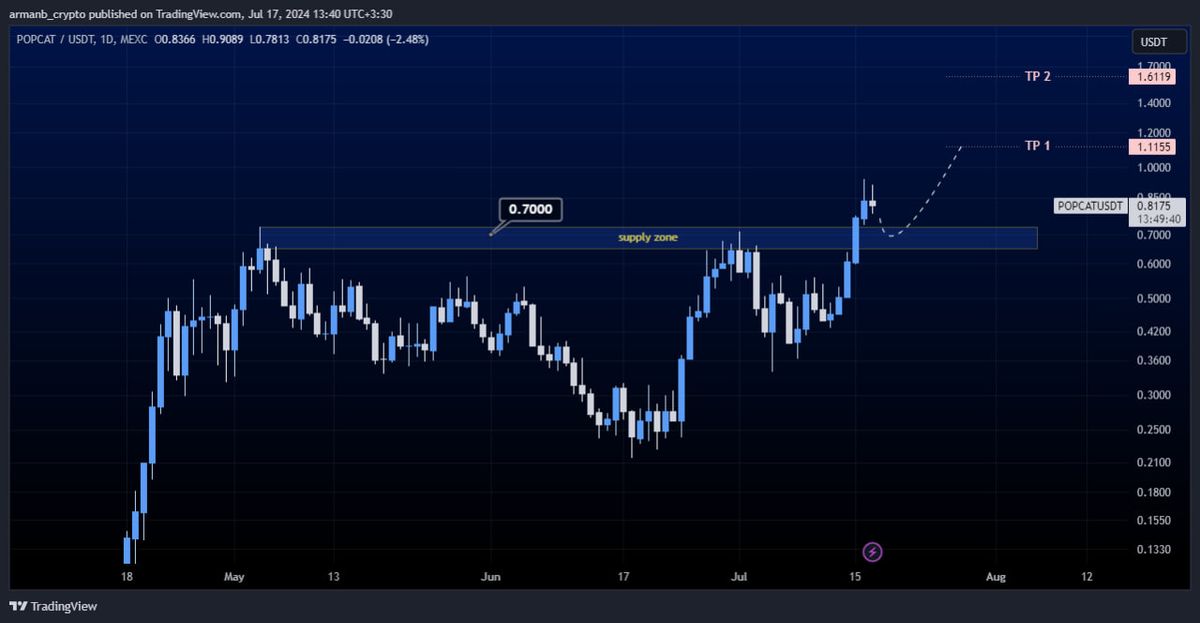Select the 1.6119 price tag on axis
Viewport: 1200px width, 623px height.
[1151, 76]
